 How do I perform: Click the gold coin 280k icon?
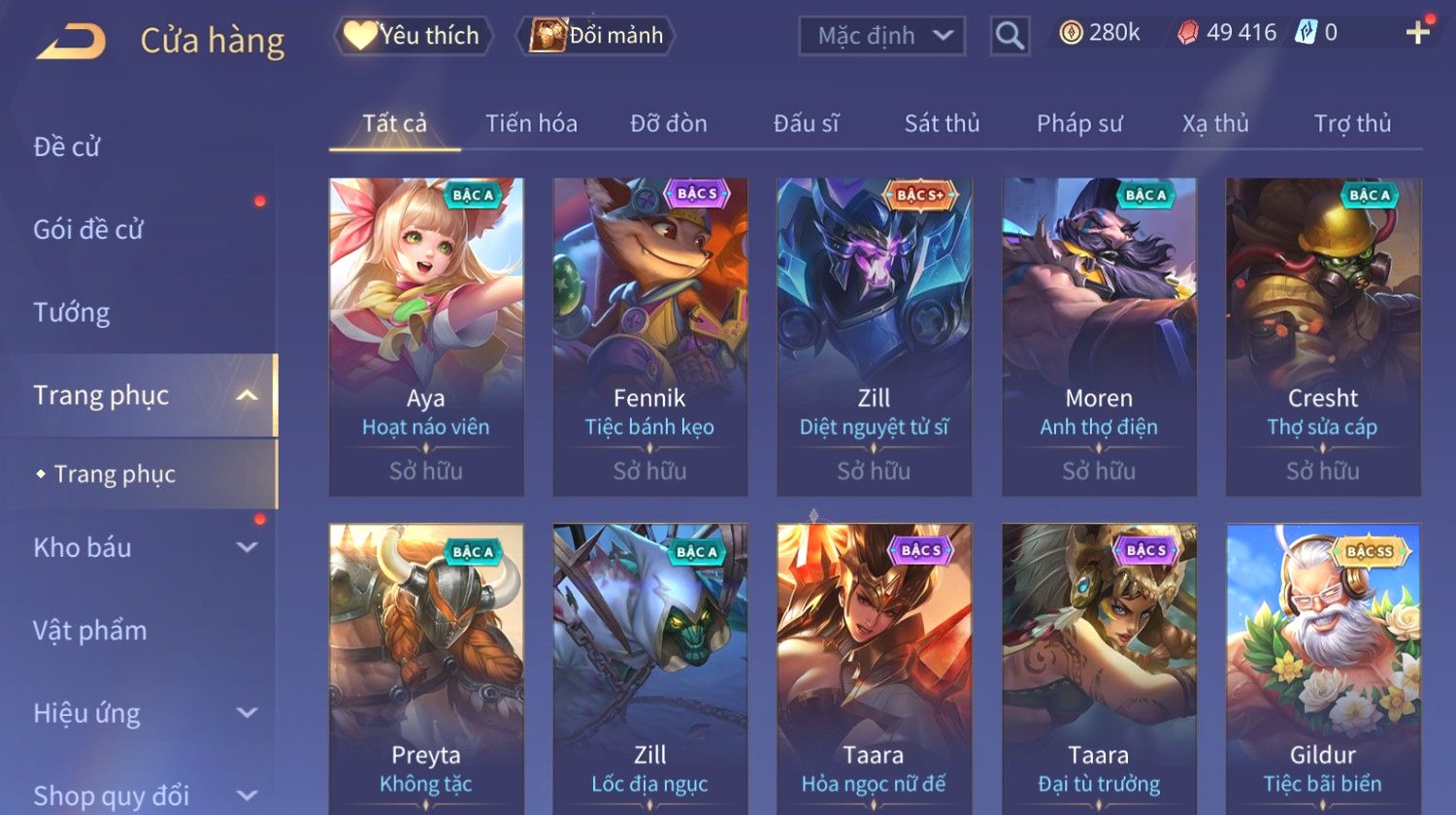coord(1071,33)
